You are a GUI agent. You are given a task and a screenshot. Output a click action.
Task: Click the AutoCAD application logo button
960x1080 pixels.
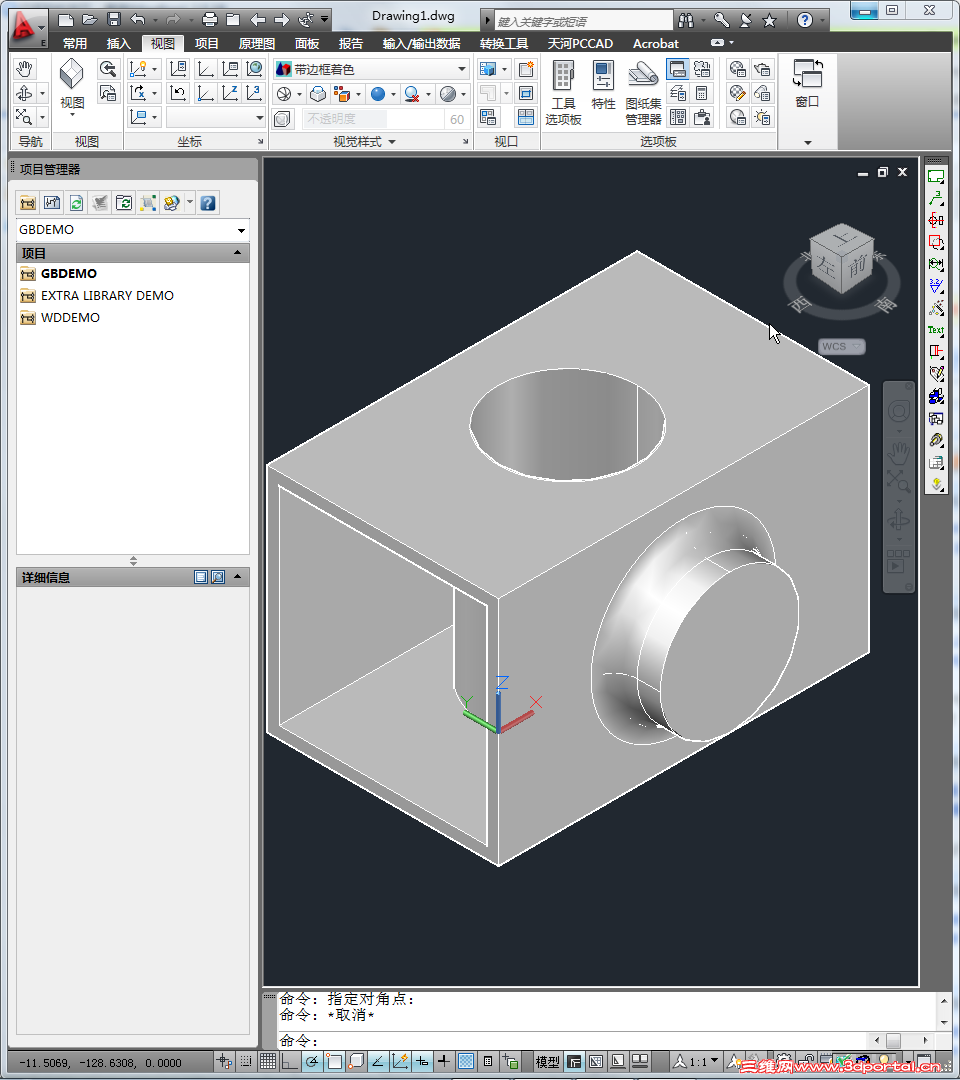point(26,28)
